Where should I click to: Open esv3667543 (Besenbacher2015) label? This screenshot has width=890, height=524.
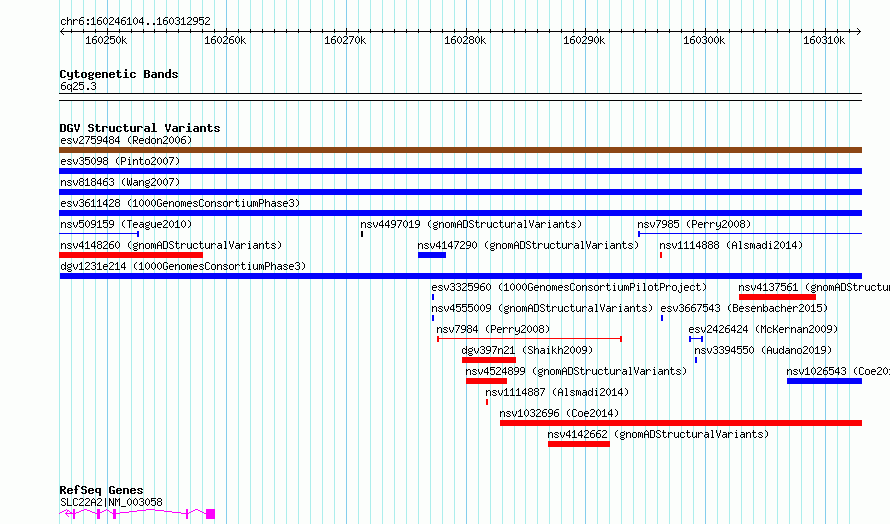tap(744, 308)
